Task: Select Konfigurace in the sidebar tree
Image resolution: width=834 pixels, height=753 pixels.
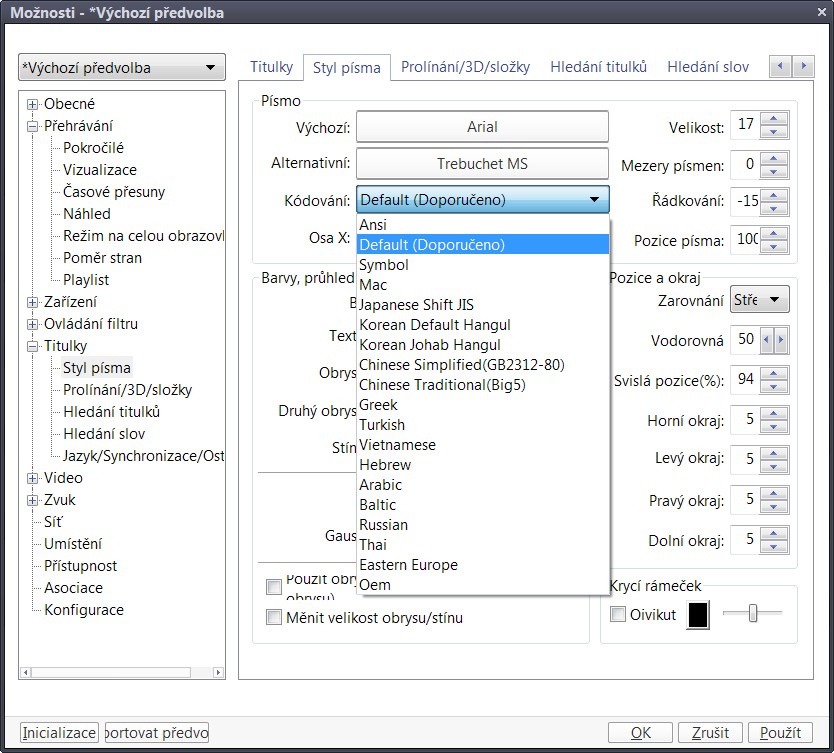Action: 84,610
